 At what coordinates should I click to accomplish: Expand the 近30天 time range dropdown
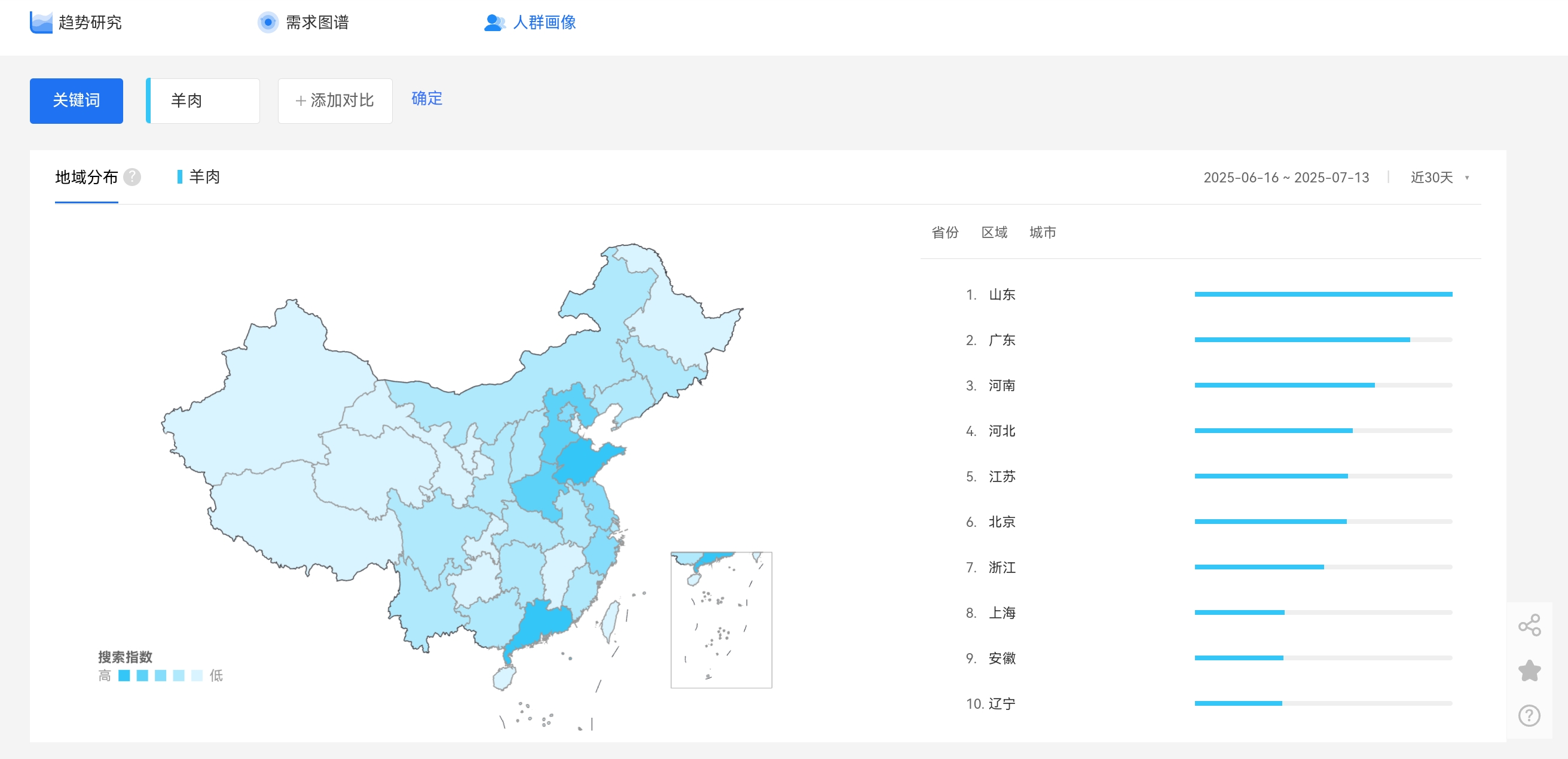[x=1431, y=177]
